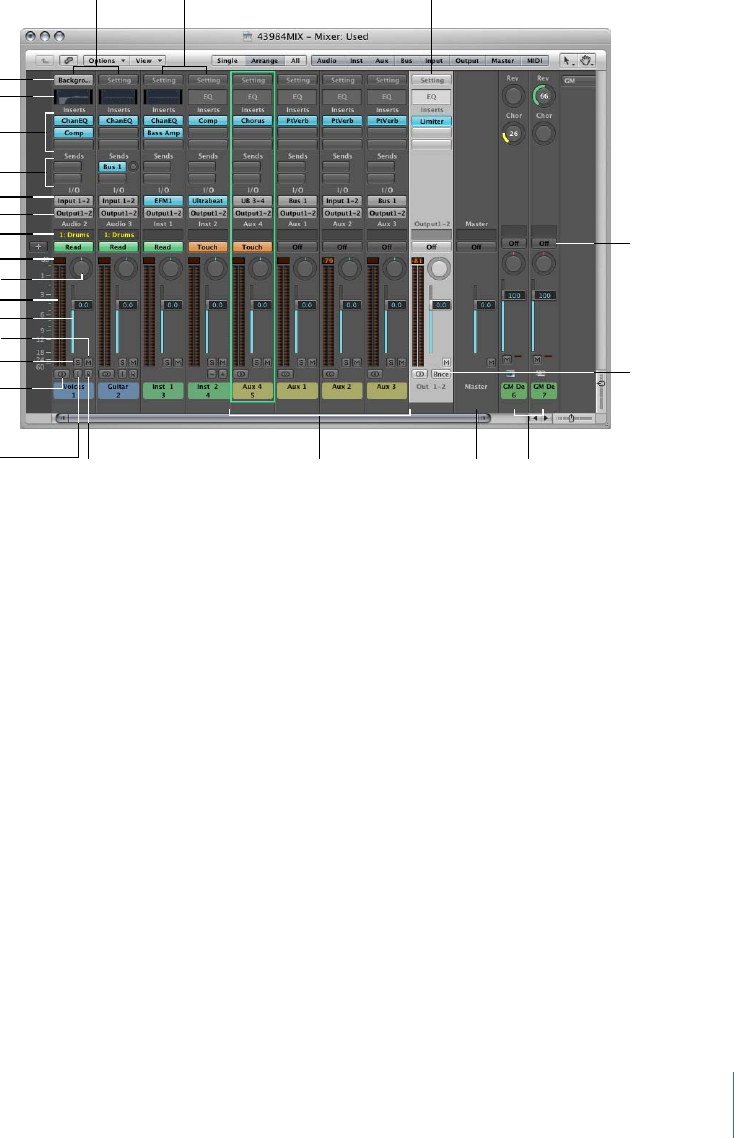Click the pan knob on Inst 1 channel
Viewport: 734px width, 1138px height.
171,269
